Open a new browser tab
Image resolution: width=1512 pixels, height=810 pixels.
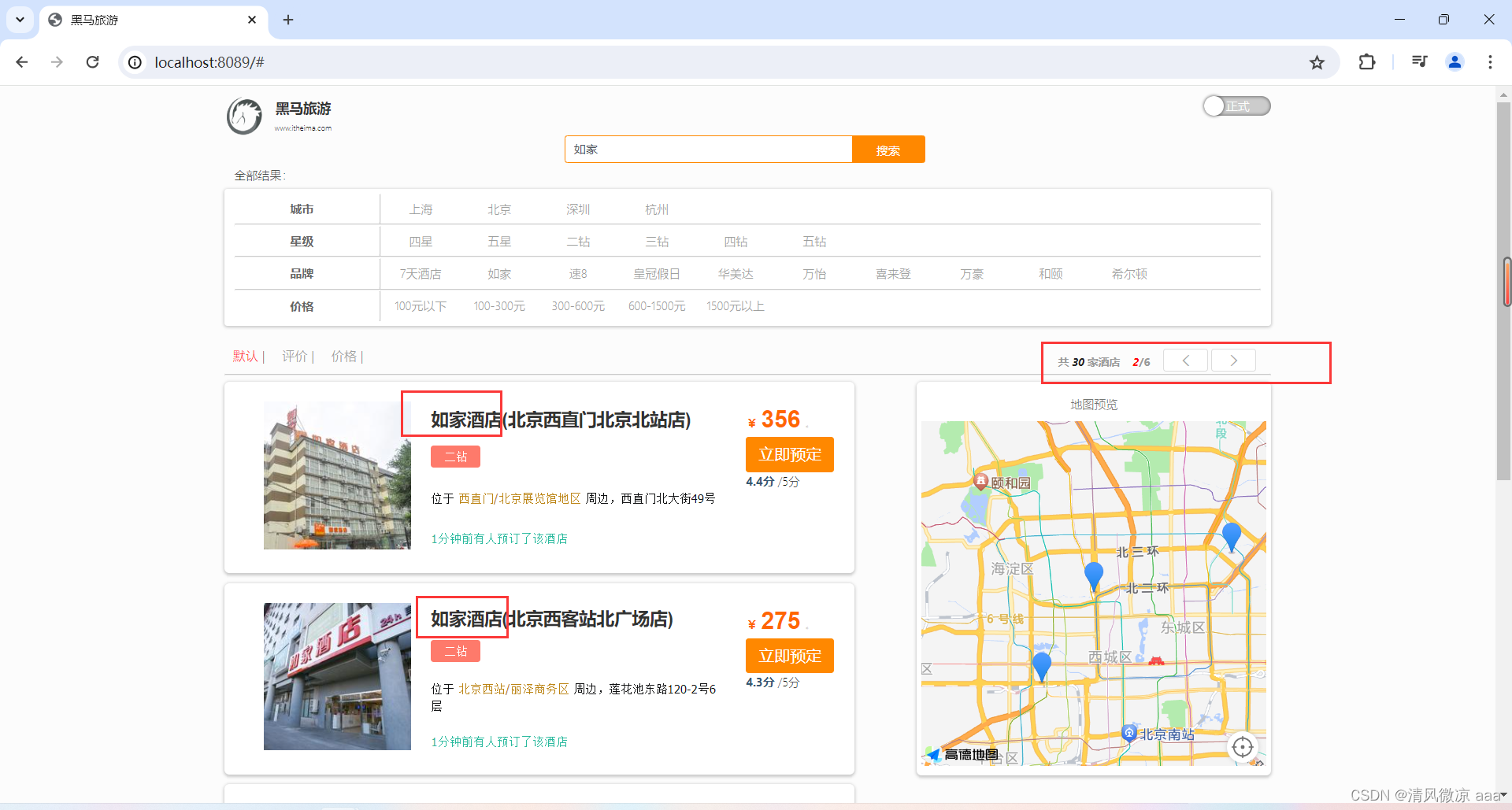click(x=288, y=20)
